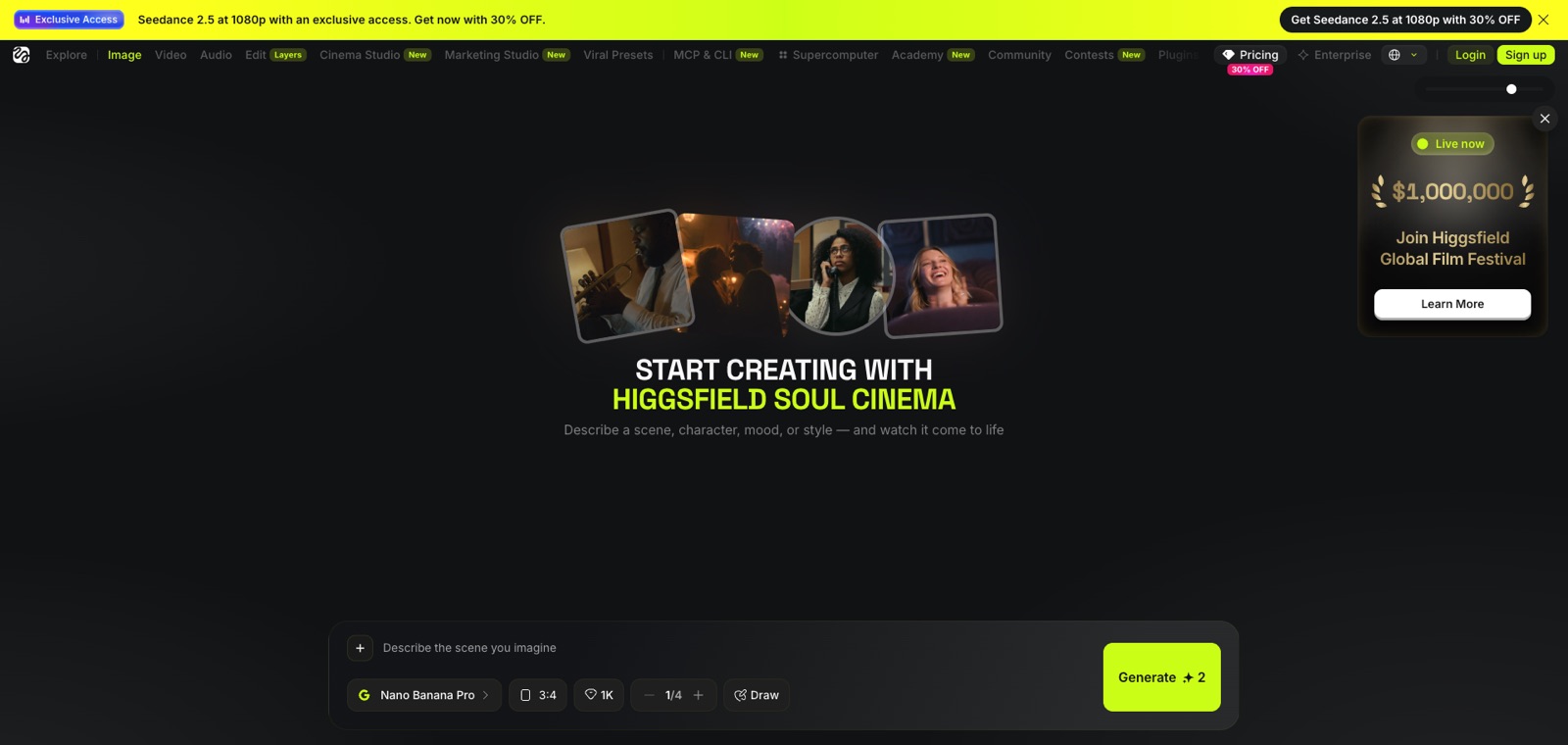Close the Film Festival popup card
Viewport: 1568px width, 745px height.
tap(1544, 119)
